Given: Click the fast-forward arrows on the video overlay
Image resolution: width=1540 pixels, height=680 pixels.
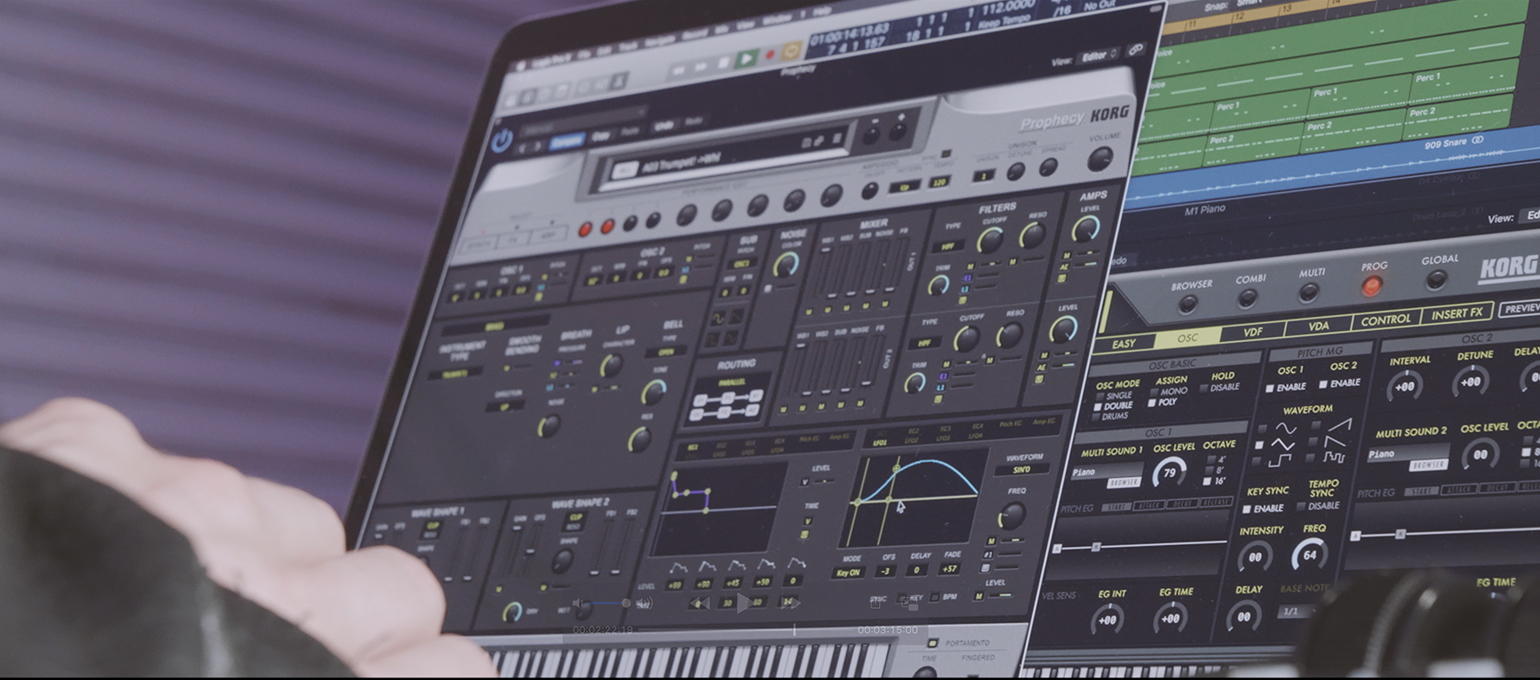Looking at the screenshot, I should (790, 602).
